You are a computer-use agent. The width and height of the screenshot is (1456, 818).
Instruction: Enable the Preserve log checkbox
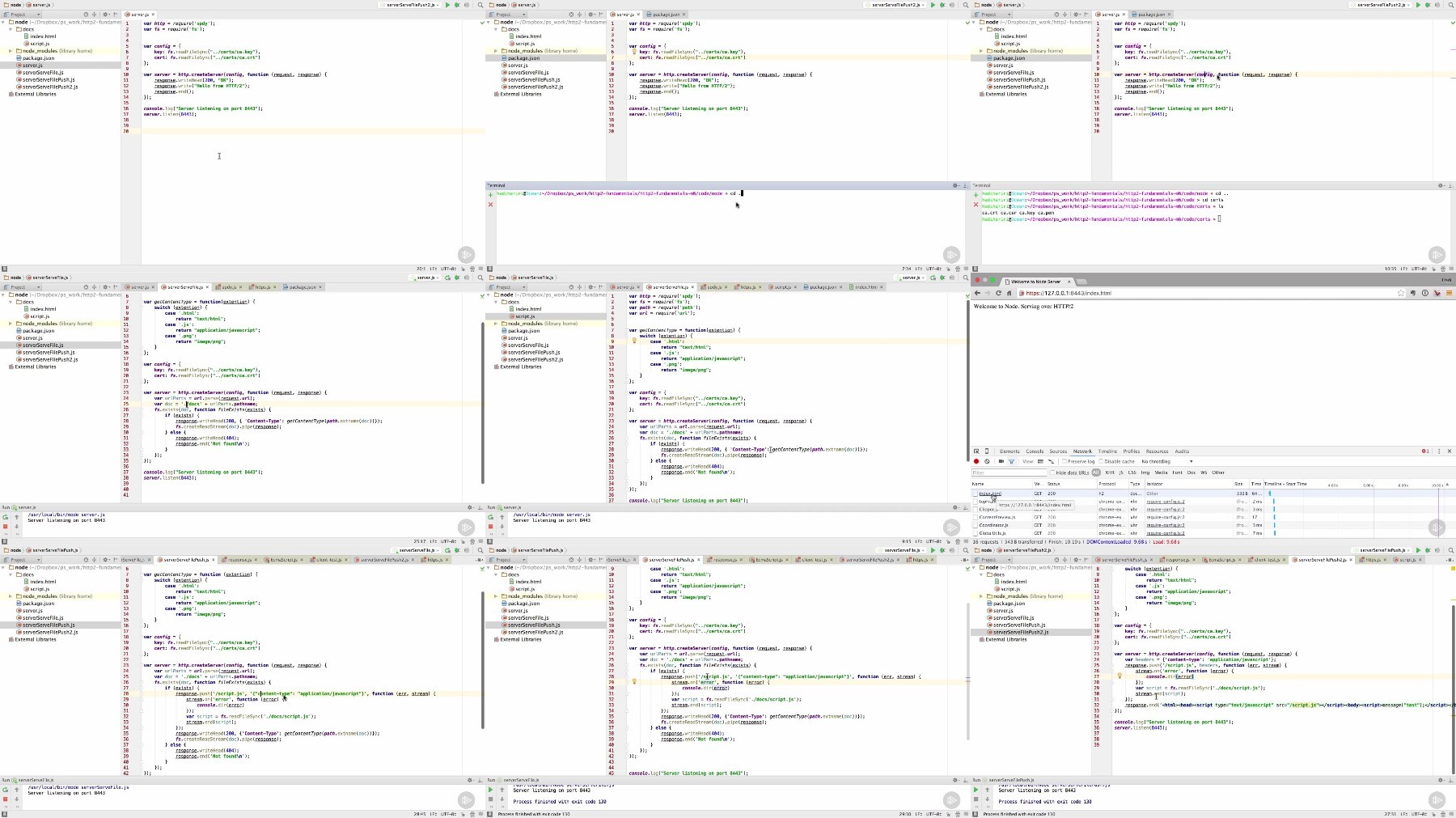click(1064, 461)
